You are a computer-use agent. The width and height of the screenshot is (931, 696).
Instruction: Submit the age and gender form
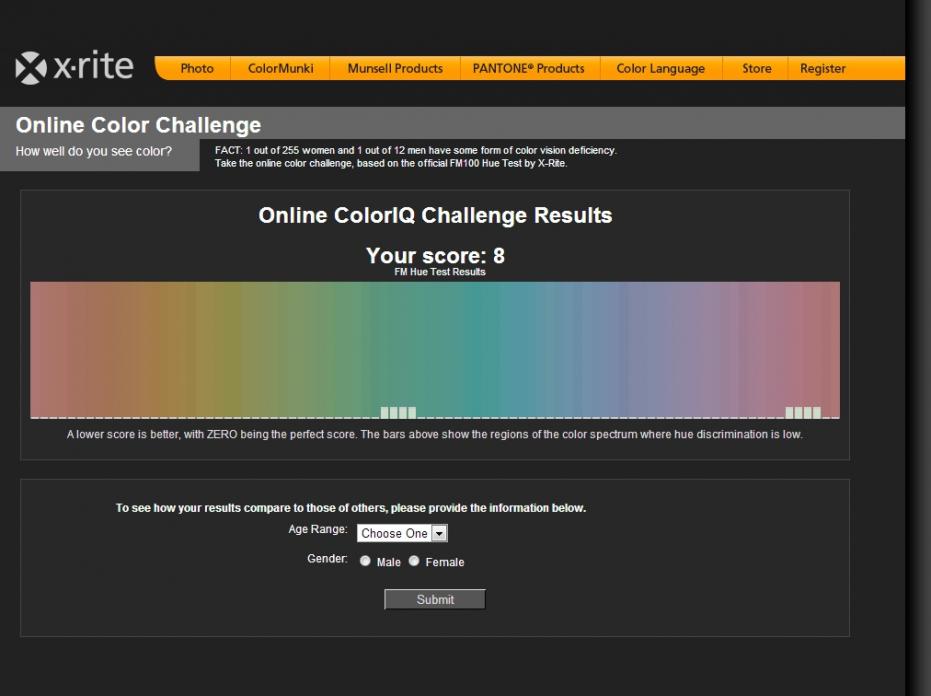pyautogui.click(x=435, y=600)
